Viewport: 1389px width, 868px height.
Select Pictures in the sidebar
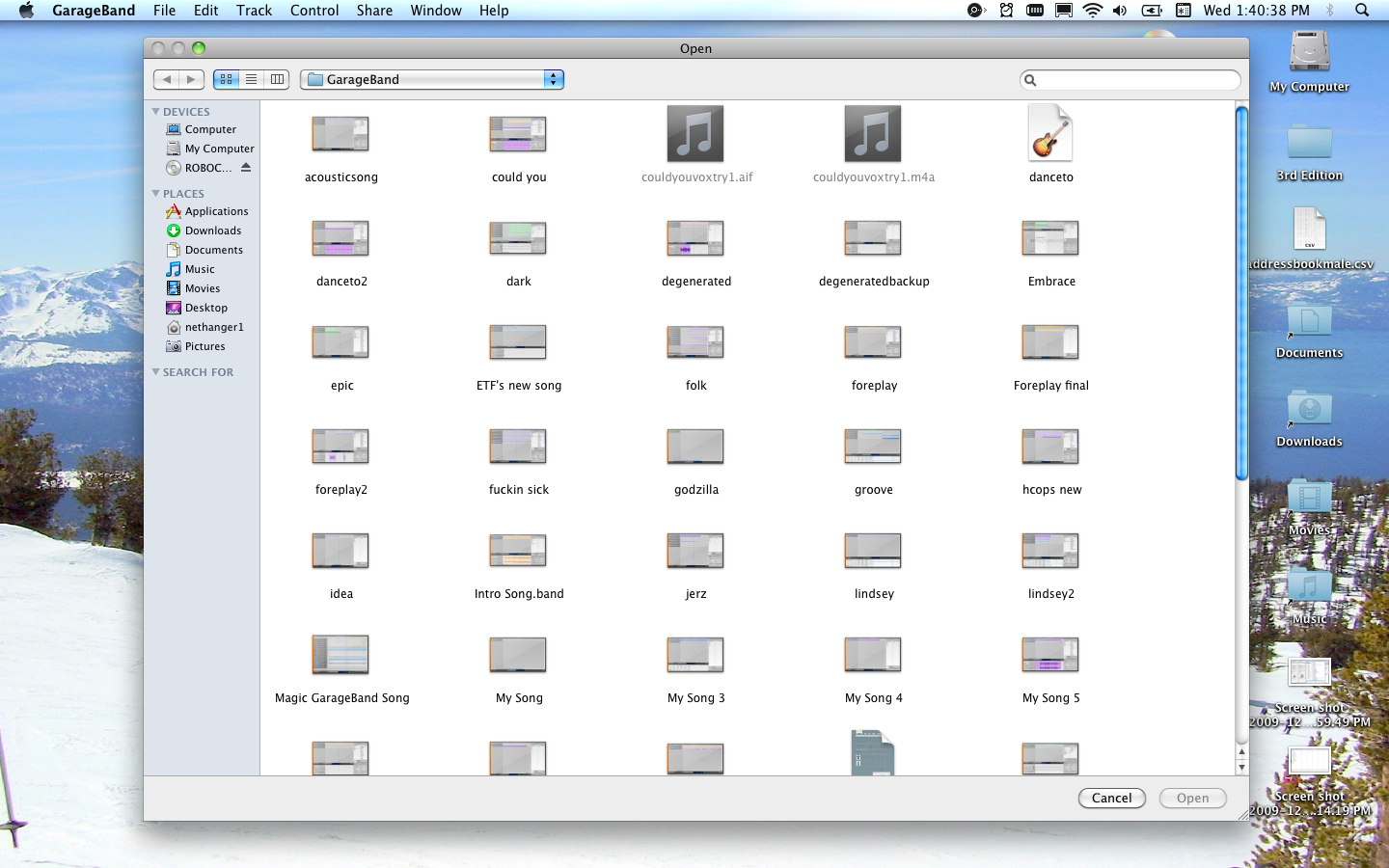pyautogui.click(x=195, y=346)
